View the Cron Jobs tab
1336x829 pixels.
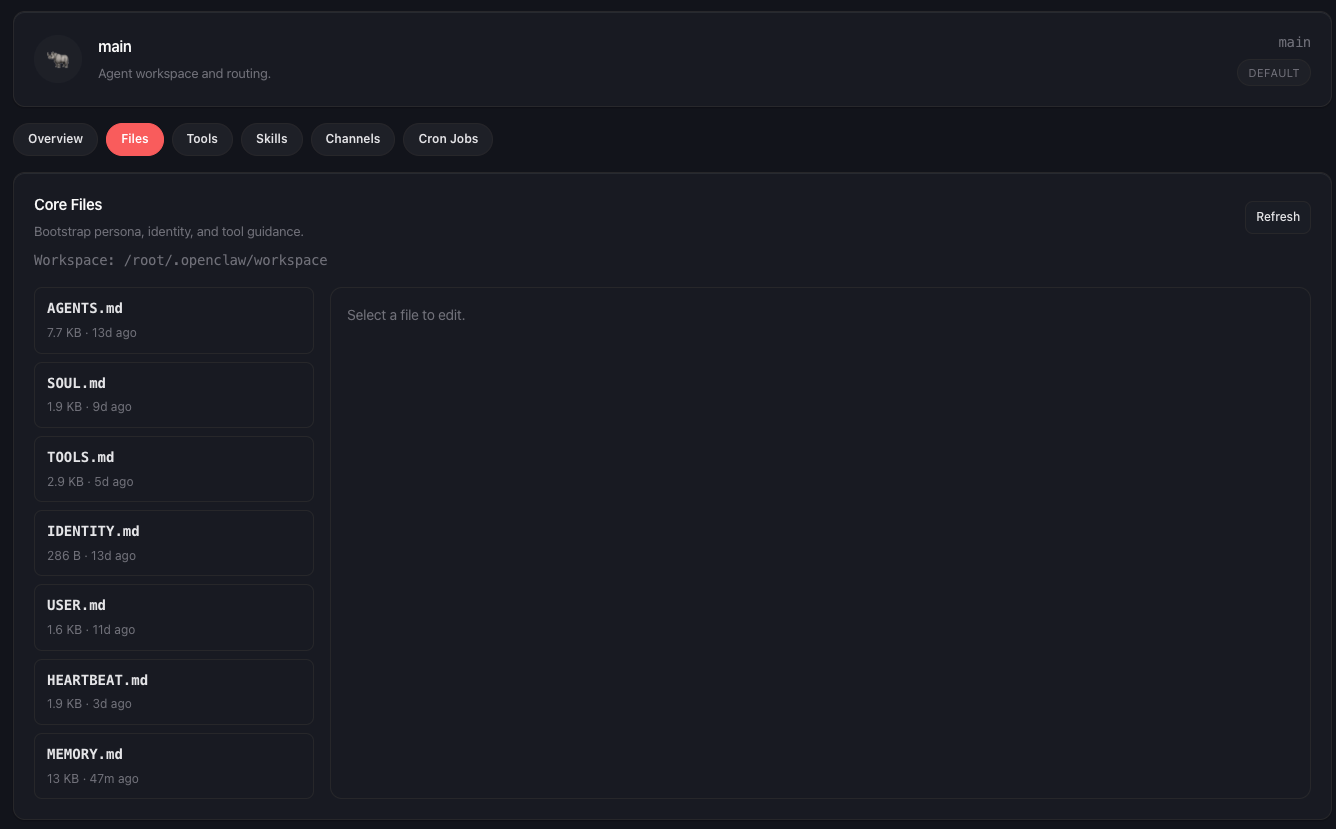pyautogui.click(x=447, y=139)
